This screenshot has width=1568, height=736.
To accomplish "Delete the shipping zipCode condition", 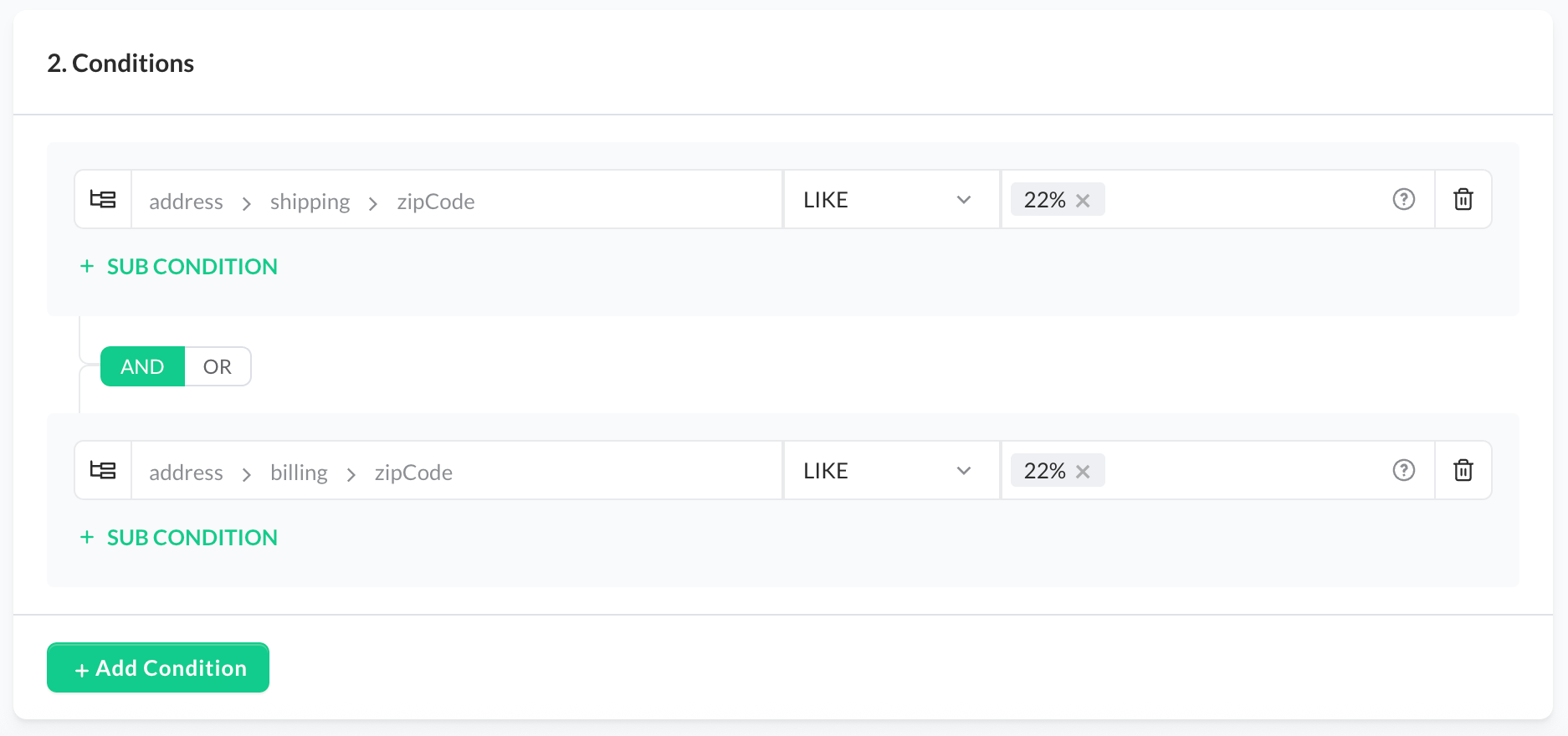I will [x=1463, y=200].
